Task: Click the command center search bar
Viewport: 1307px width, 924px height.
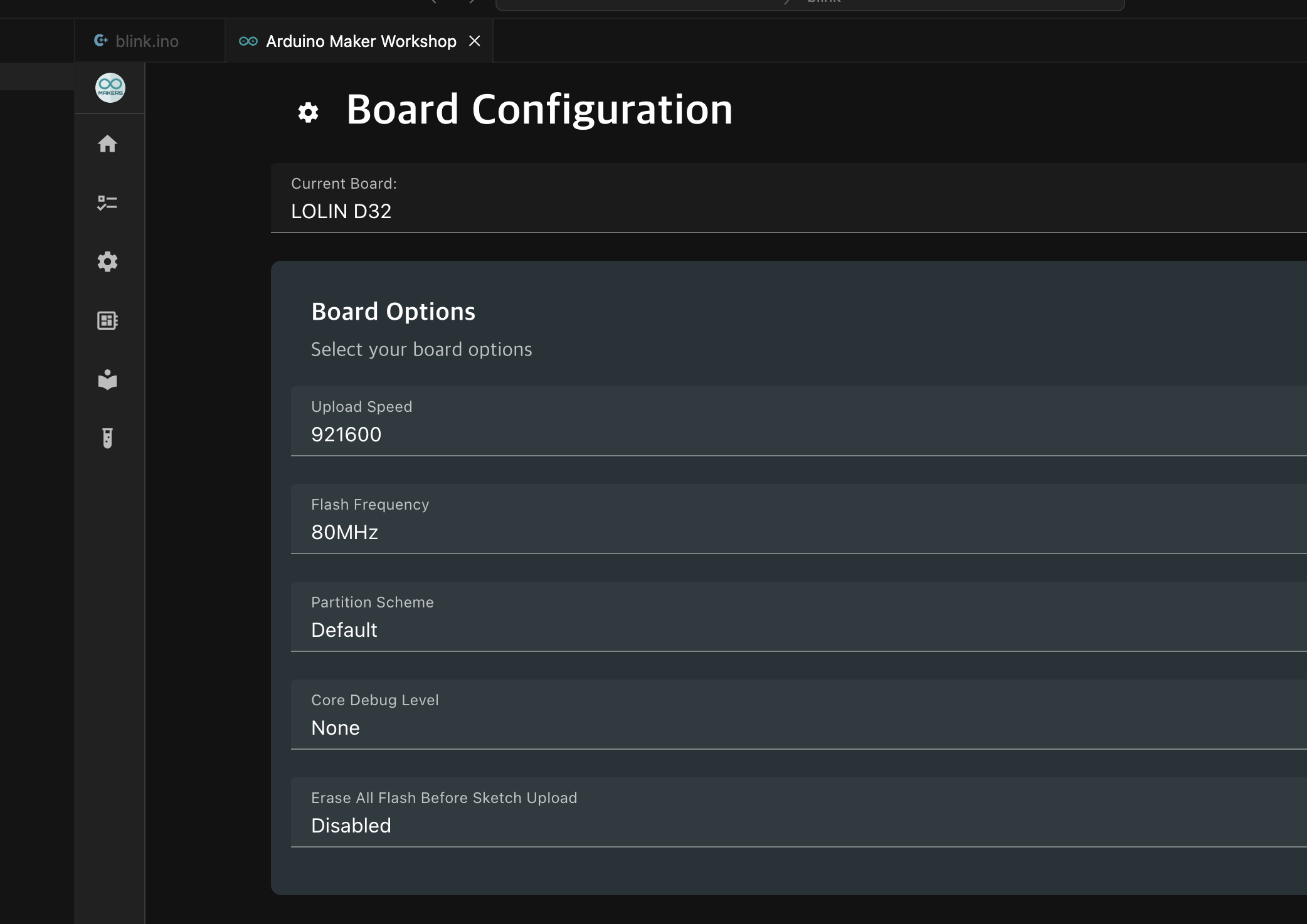Action: [809, 4]
